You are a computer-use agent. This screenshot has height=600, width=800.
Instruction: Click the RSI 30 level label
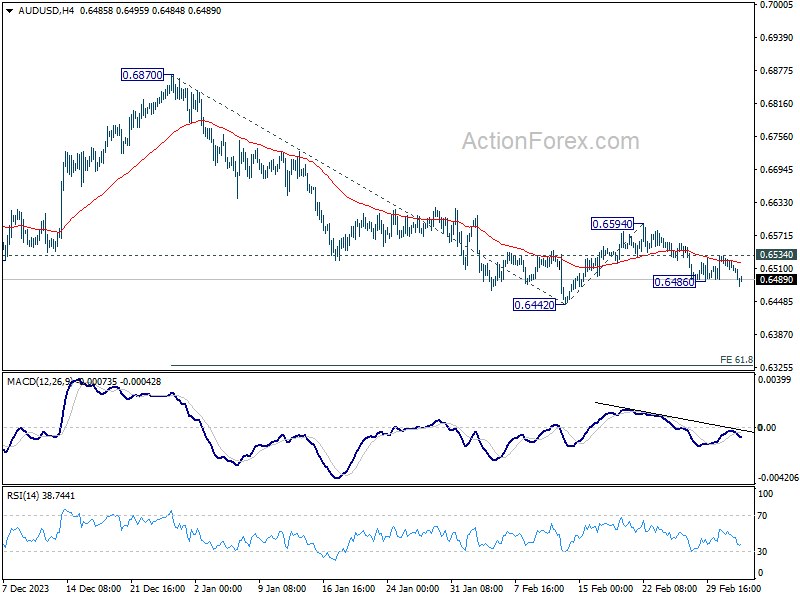coord(762,552)
